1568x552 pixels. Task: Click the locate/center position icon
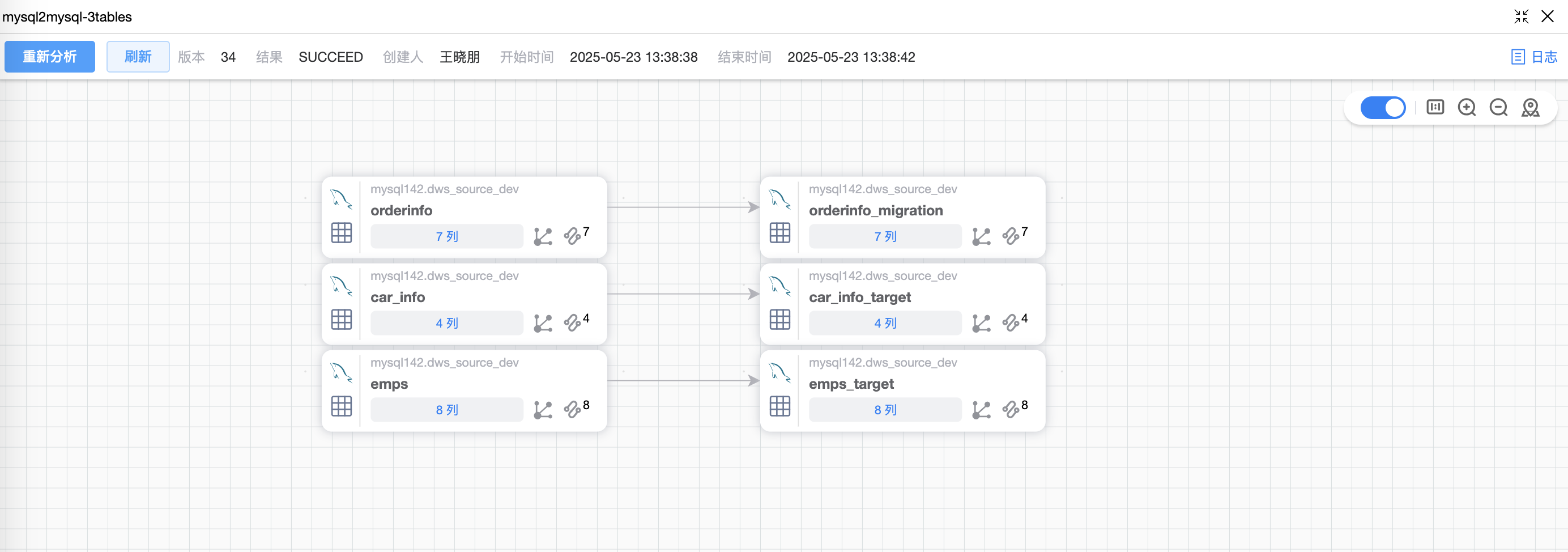[x=1529, y=108]
